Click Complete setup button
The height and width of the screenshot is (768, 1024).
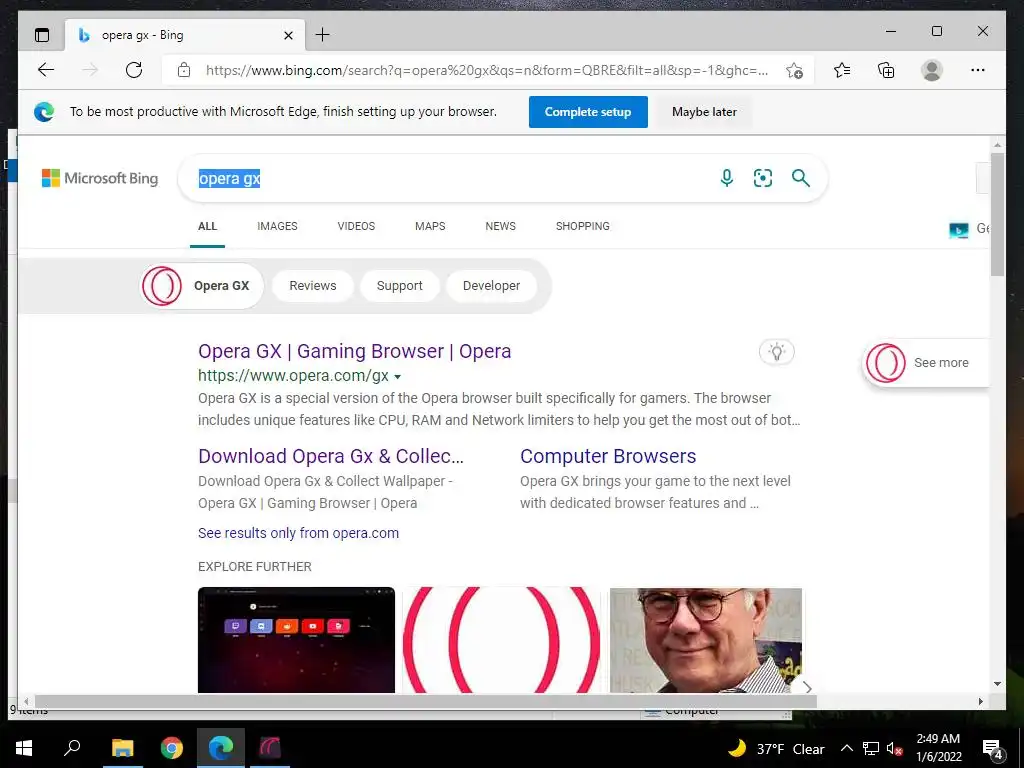(x=588, y=112)
